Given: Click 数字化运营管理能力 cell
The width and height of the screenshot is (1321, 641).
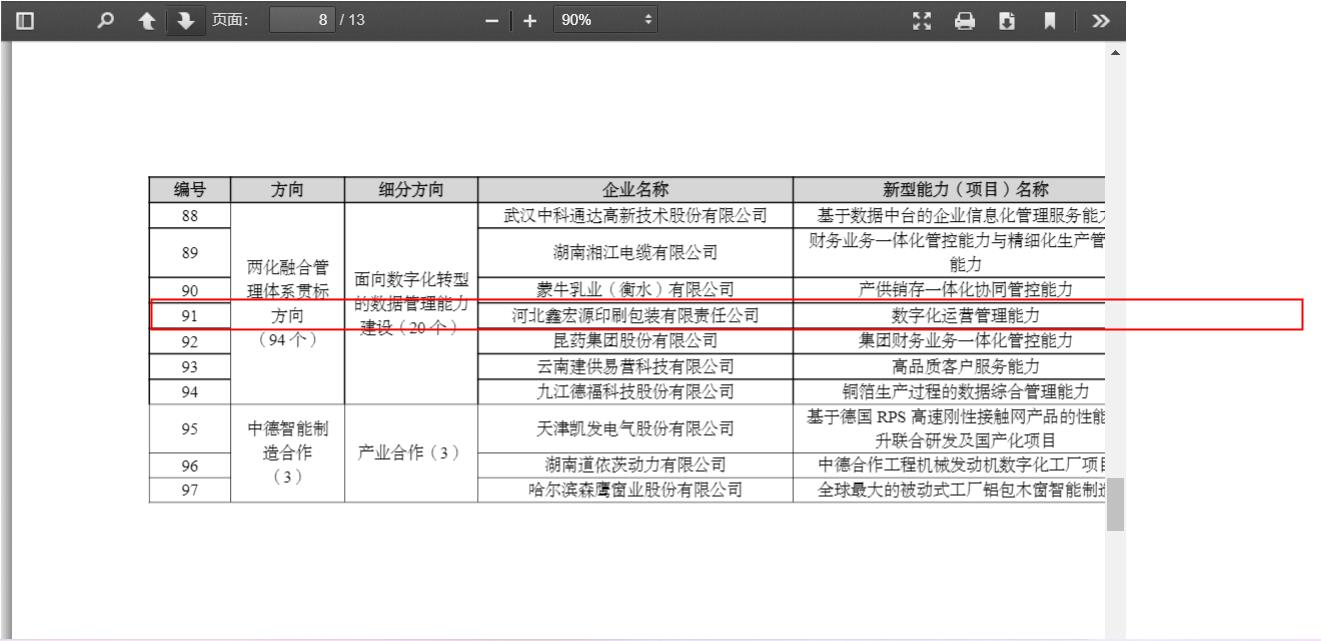Looking at the screenshot, I should [x=947, y=315].
